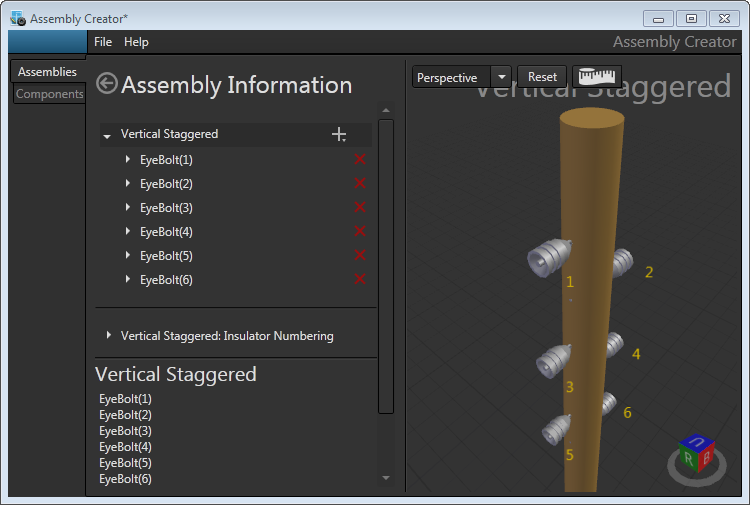
Task: Expand the EyeBolt(5) tree item
Action: pyautogui.click(x=127, y=256)
